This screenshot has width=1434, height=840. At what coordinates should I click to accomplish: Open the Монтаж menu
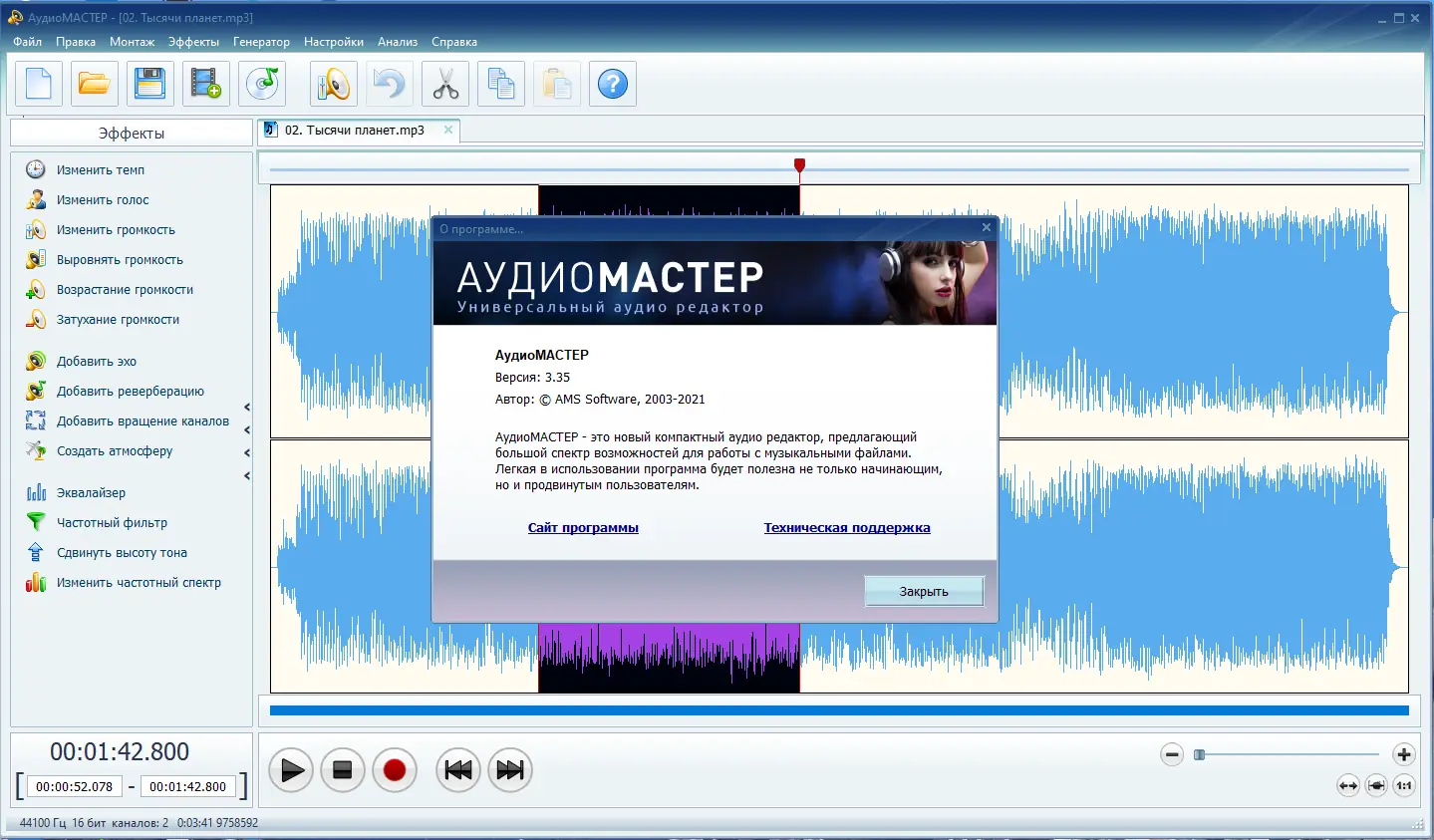pyautogui.click(x=133, y=42)
